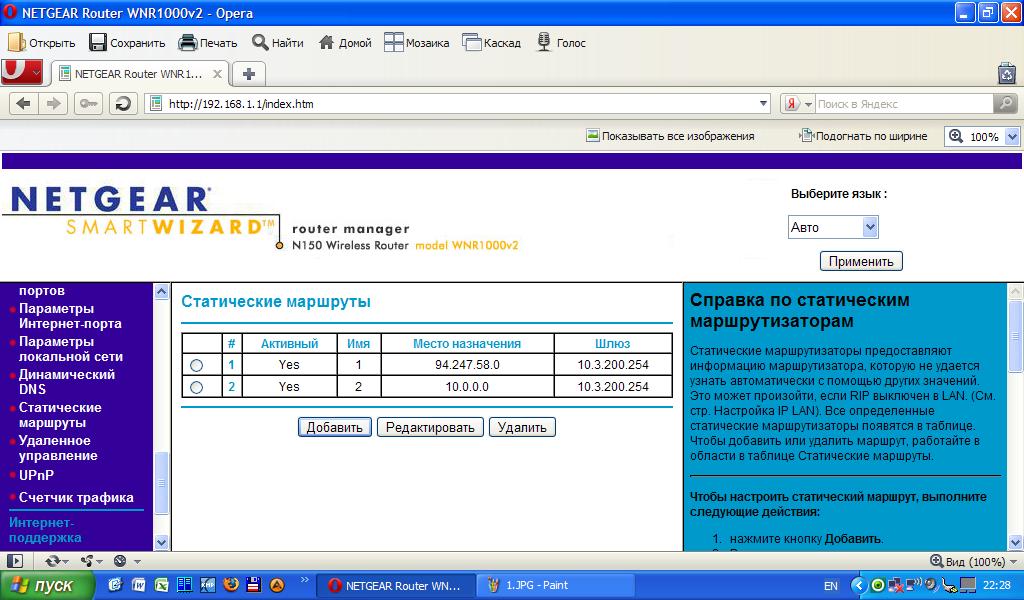This screenshot has width=1024, height=600.
Task: Select radio button for route 2
Action: [196, 387]
